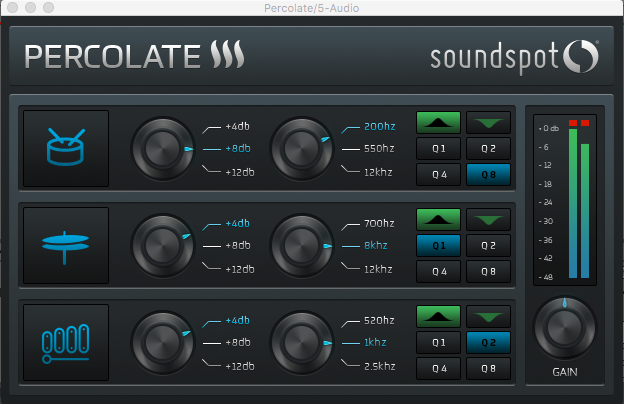Enable Q1 in drum row

(x=438, y=148)
